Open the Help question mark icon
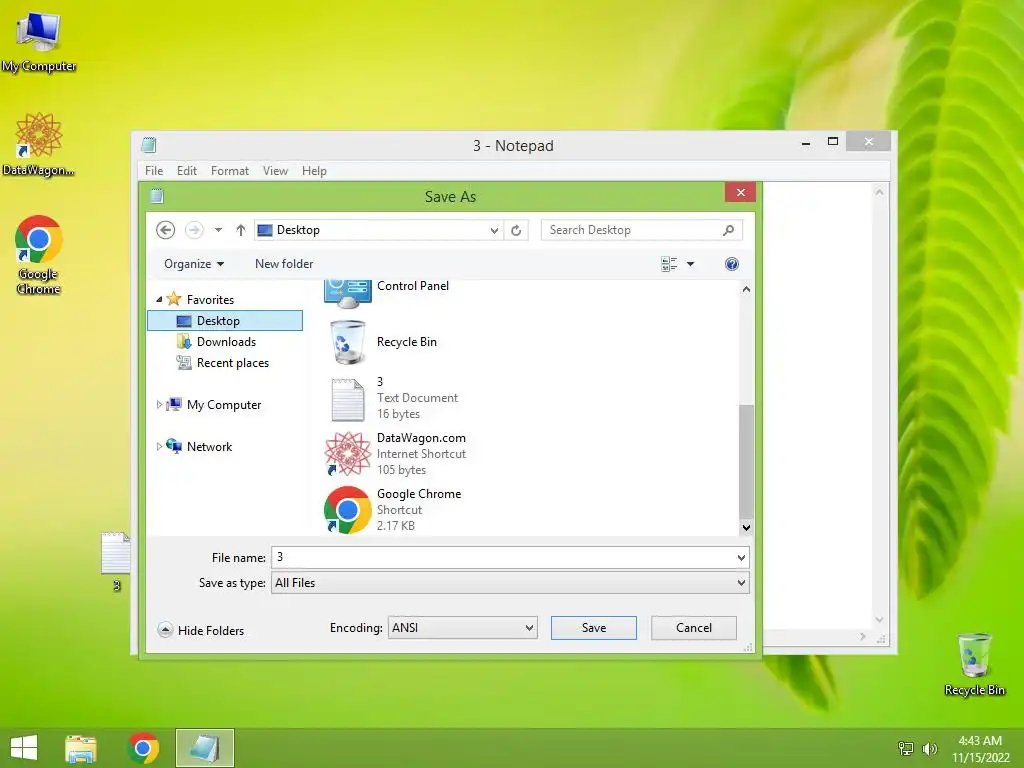The width and height of the screenshot is (1024, 768). tap(731, 264)
